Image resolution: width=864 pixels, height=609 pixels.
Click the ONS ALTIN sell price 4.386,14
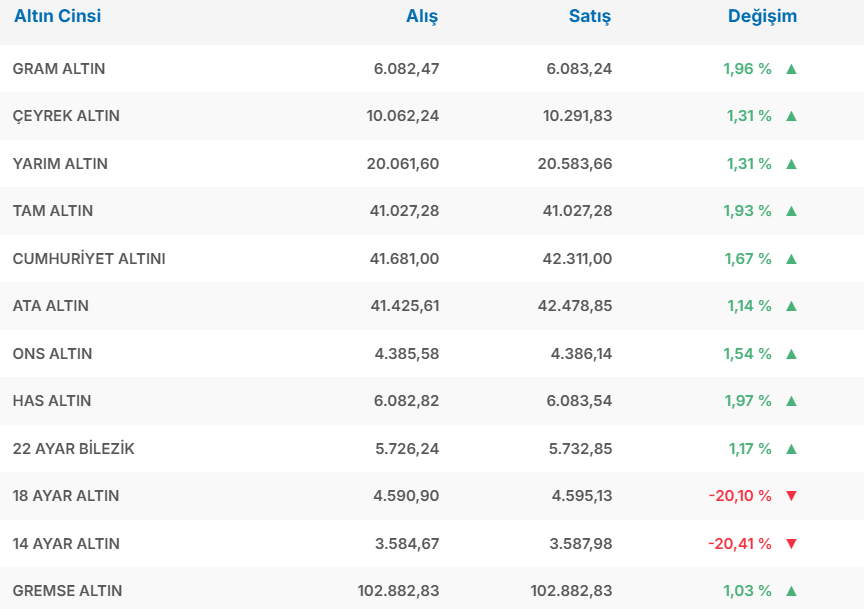coord(581,354)
